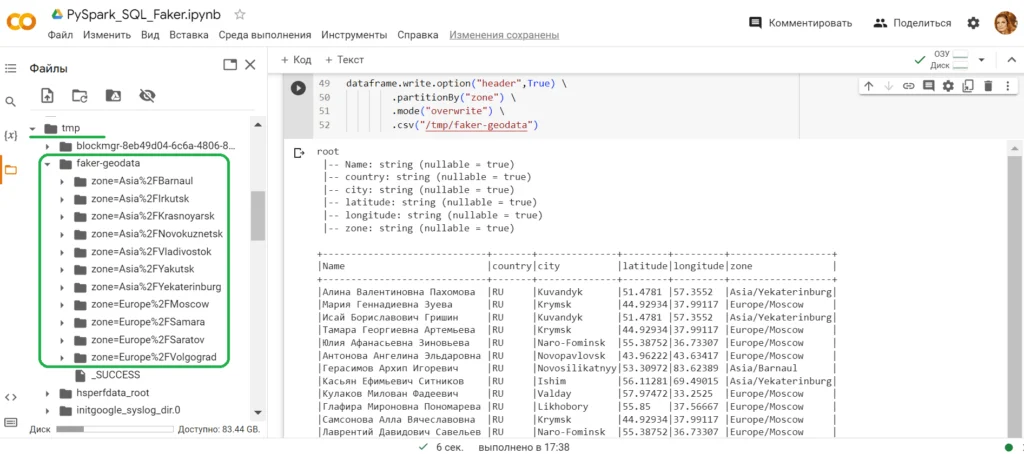Toggle hidden files visibility
This screenshot has height=454, width=1024.
pyautogui.click(x=147, y=95)
